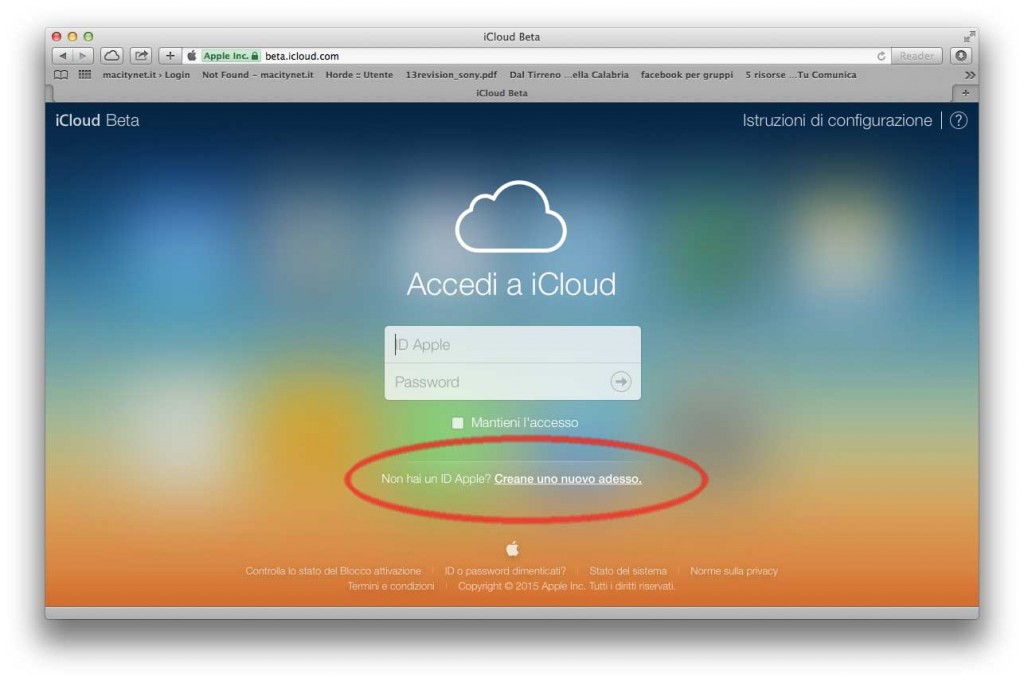The width and height of the screenshot is (1024, 682).
Task: Open the macitynet.it Login bookmark
Action: click(146, 74)
